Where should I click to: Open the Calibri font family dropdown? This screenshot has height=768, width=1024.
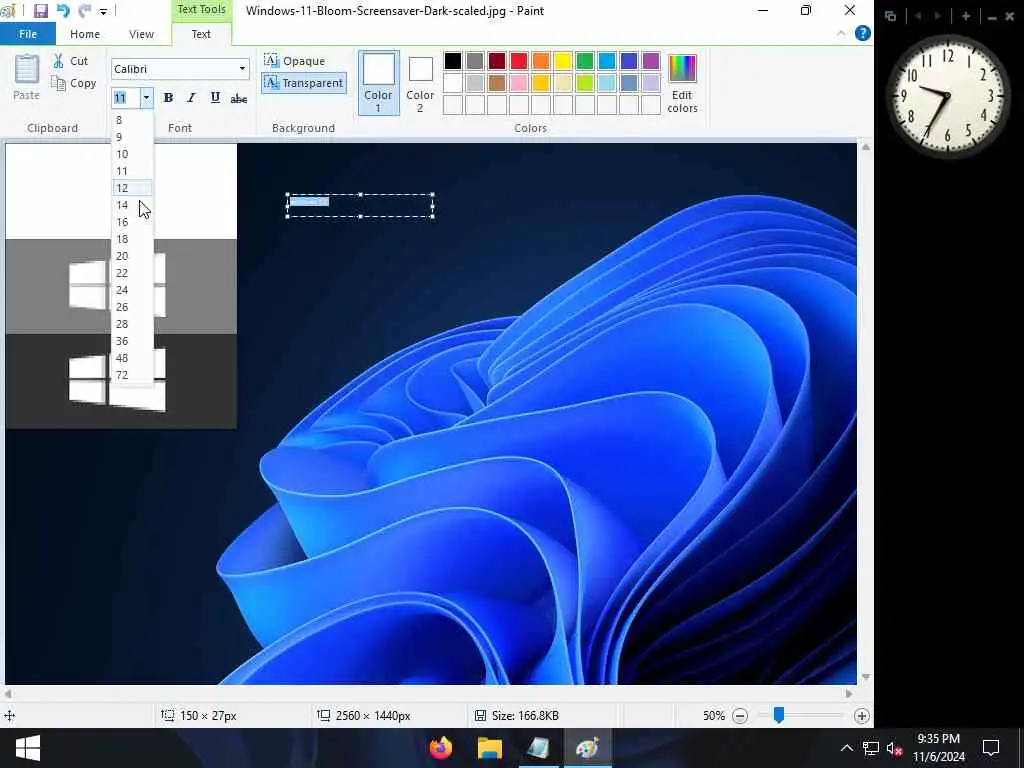(x=242, y=69)
